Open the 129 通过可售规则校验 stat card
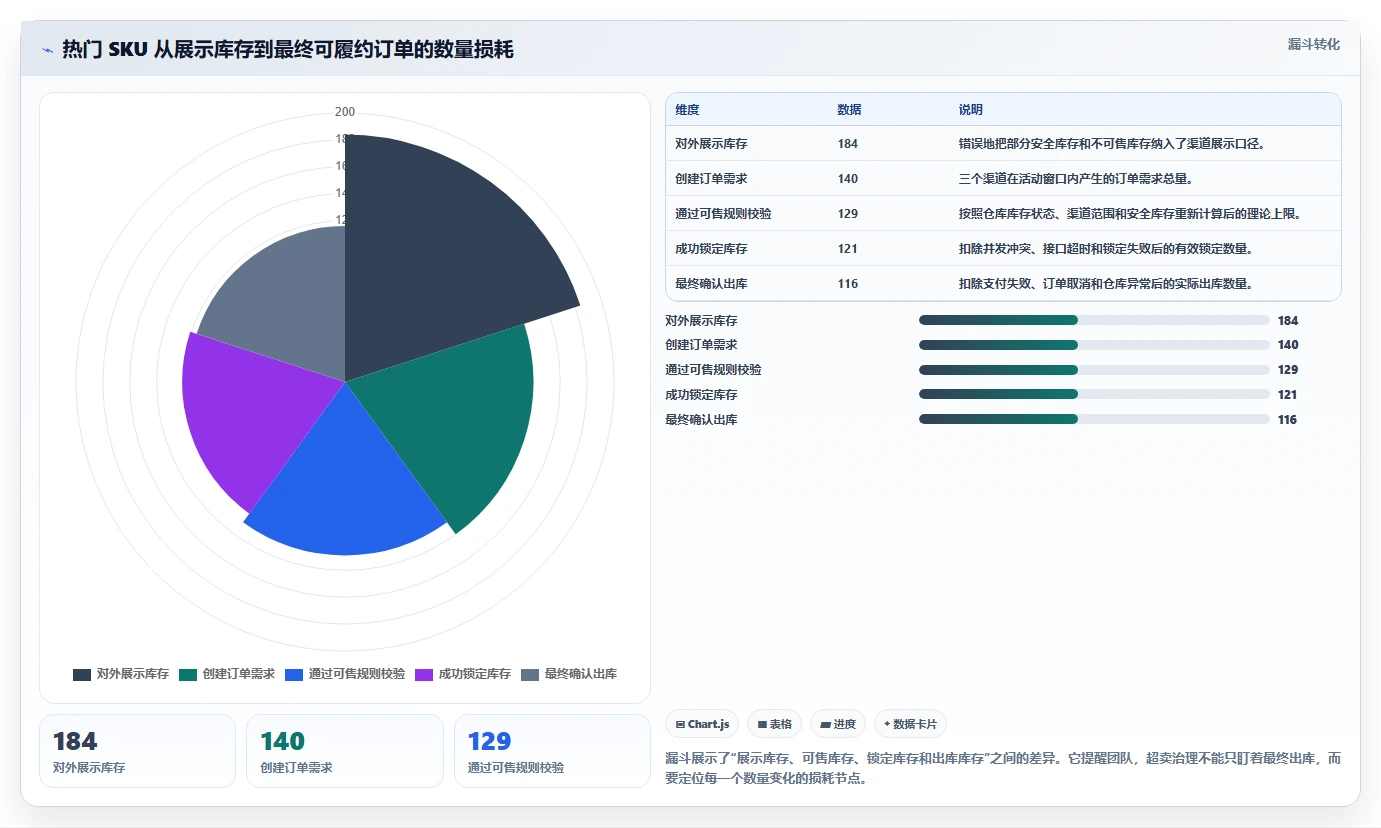Viewport: 1381px width, 828px height. coord(552,751)
